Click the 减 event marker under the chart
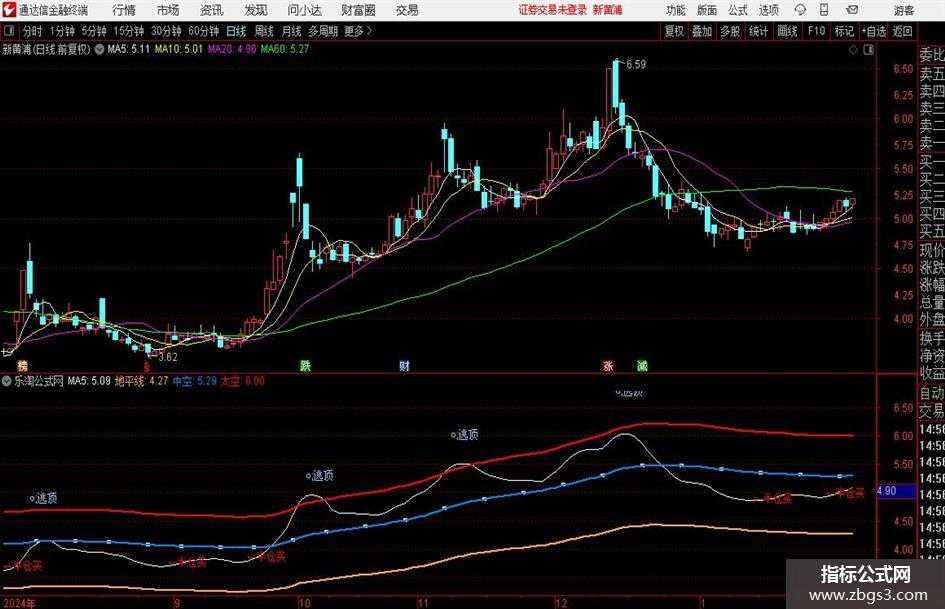Screen dimensions: 945x609 coord(642,365)
